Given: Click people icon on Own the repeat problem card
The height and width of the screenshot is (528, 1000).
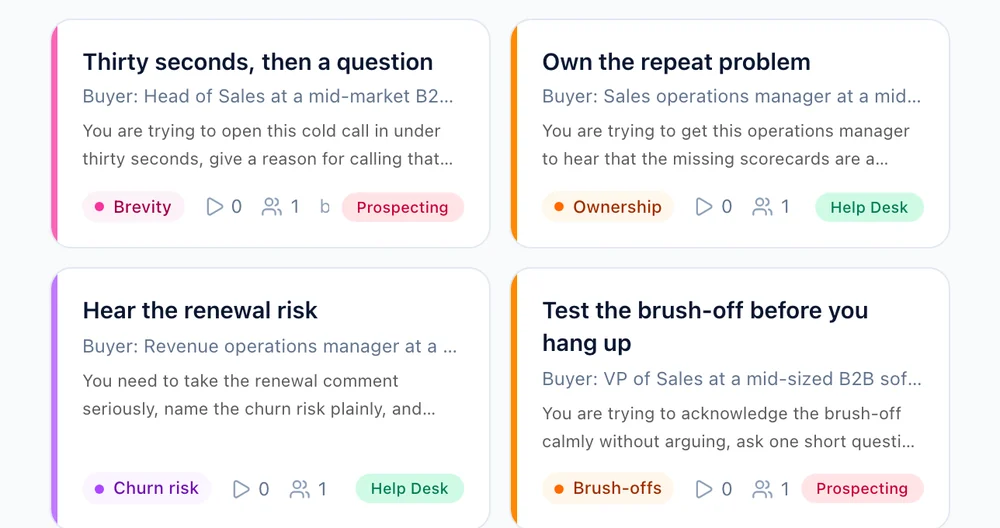Looking at the screenshot, I should pos(762,207).
